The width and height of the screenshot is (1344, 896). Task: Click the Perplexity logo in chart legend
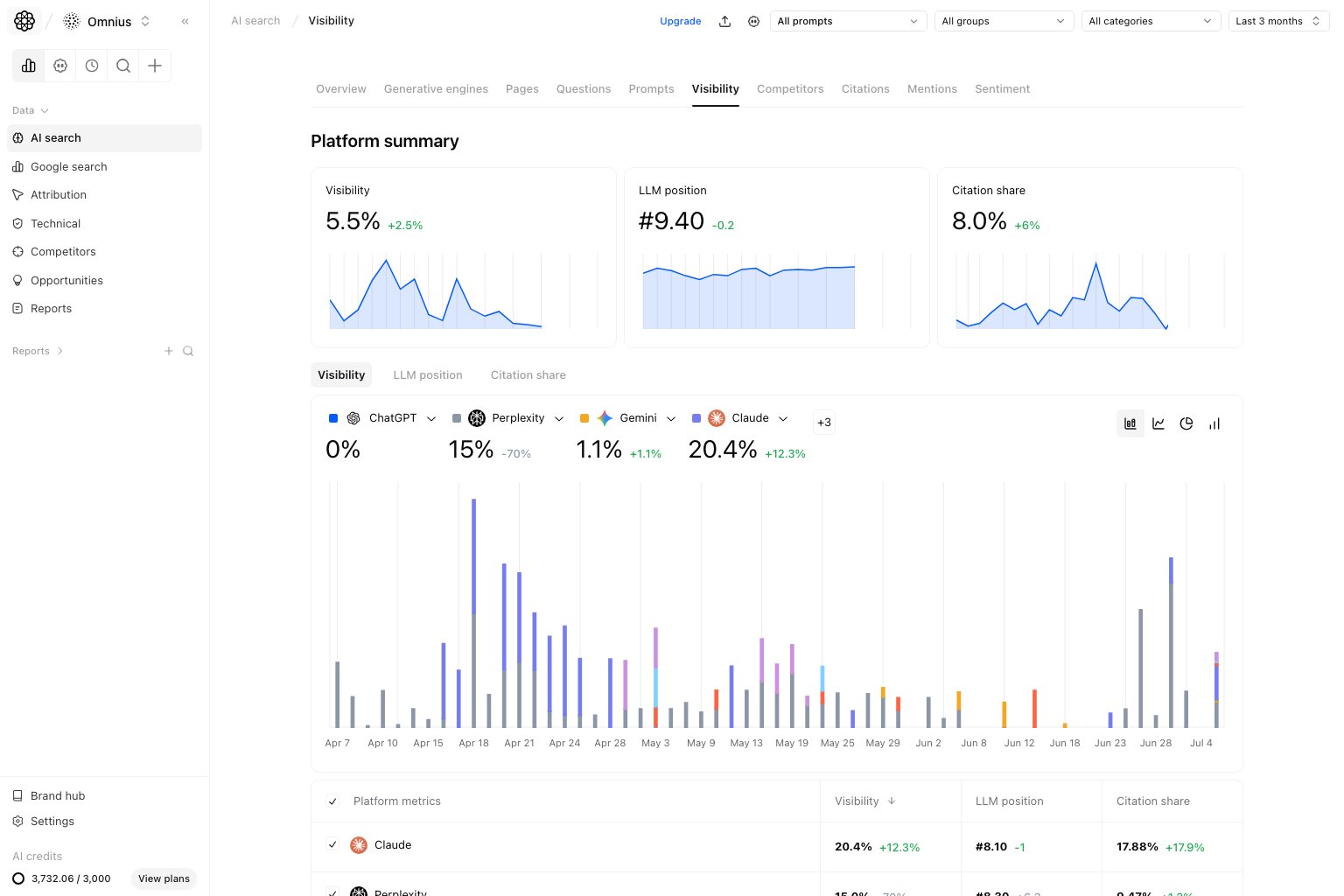(x=477, y=418)
